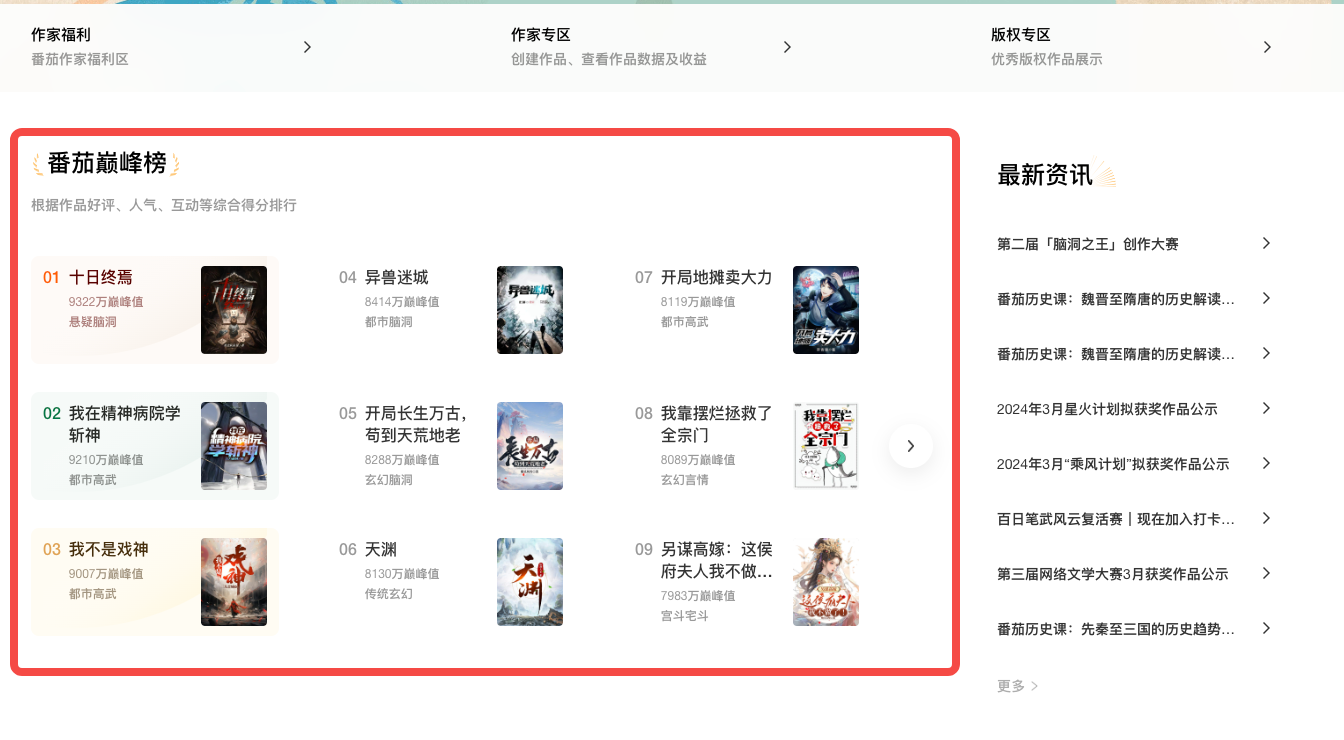Image resolution: width=1344 pixels, height=740 pixels.
Task: Expand the 百日笔武风云复活赛 news chevron
Action: pos(1266,518)
